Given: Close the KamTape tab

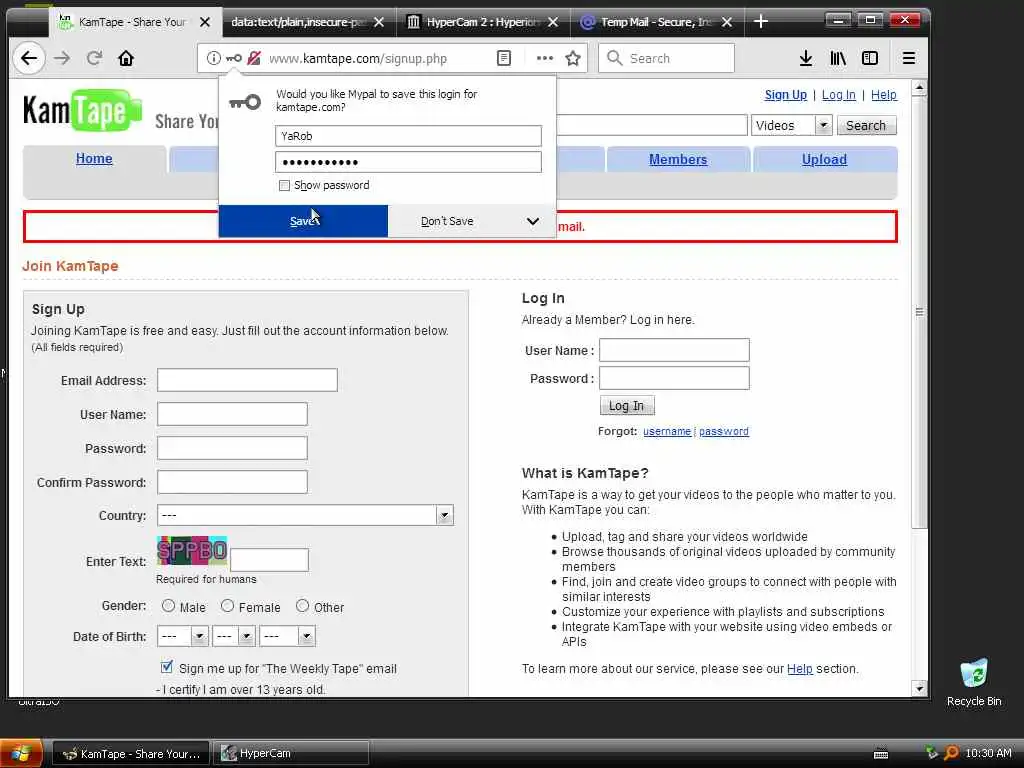Looking at the screenshot, I should [x=204, y=22].
